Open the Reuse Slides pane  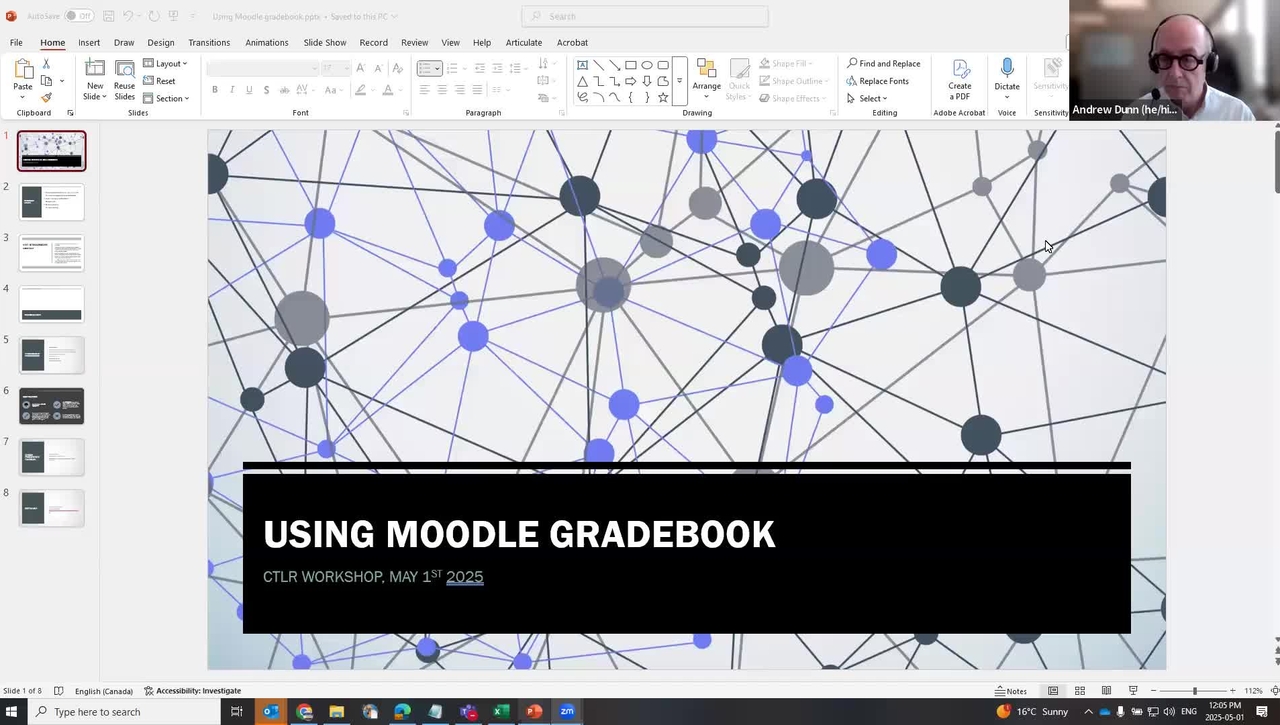tap(124, 79)
